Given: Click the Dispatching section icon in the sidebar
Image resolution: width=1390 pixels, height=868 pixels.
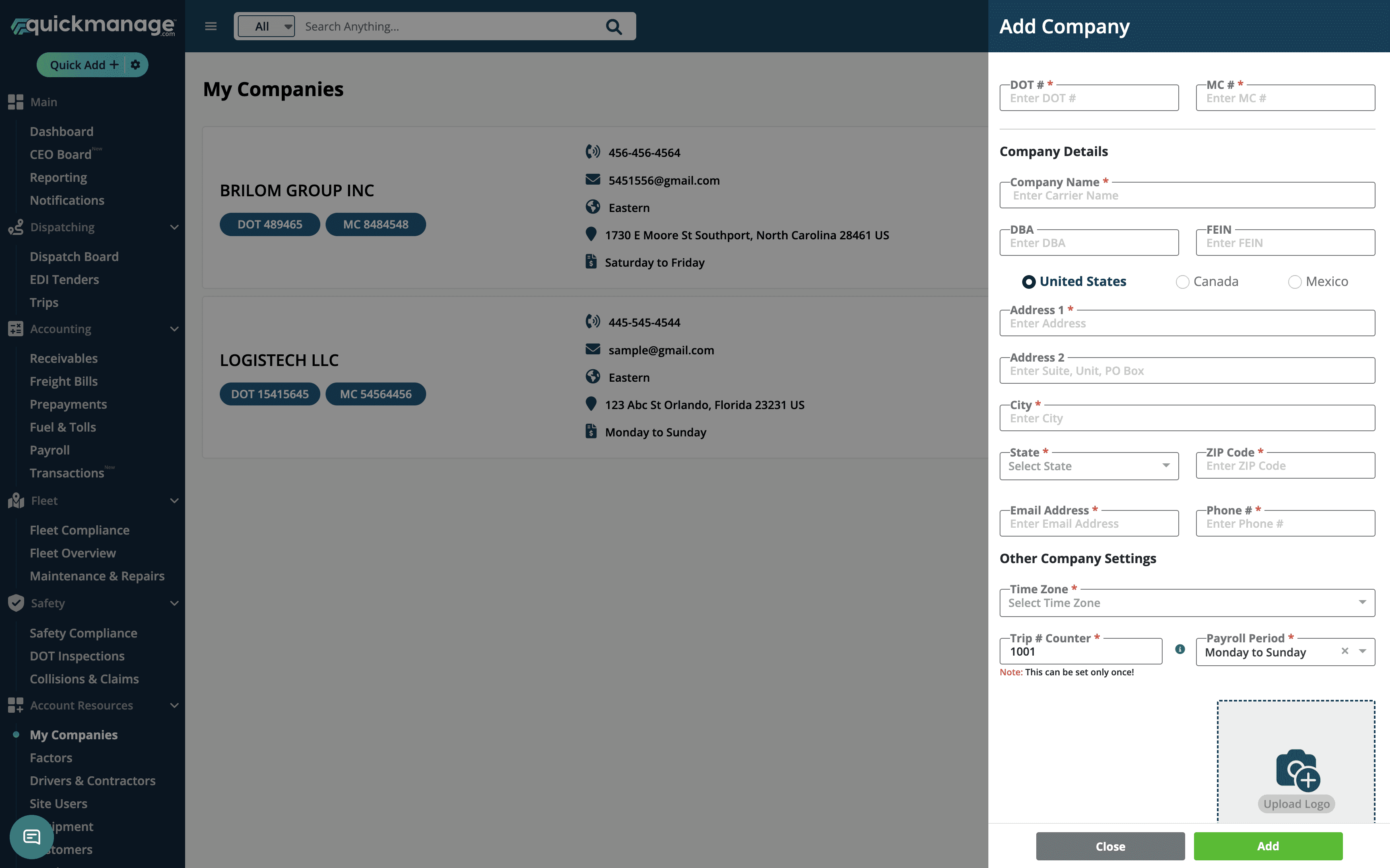Looking at the screenshot, I should pos(16,227).
